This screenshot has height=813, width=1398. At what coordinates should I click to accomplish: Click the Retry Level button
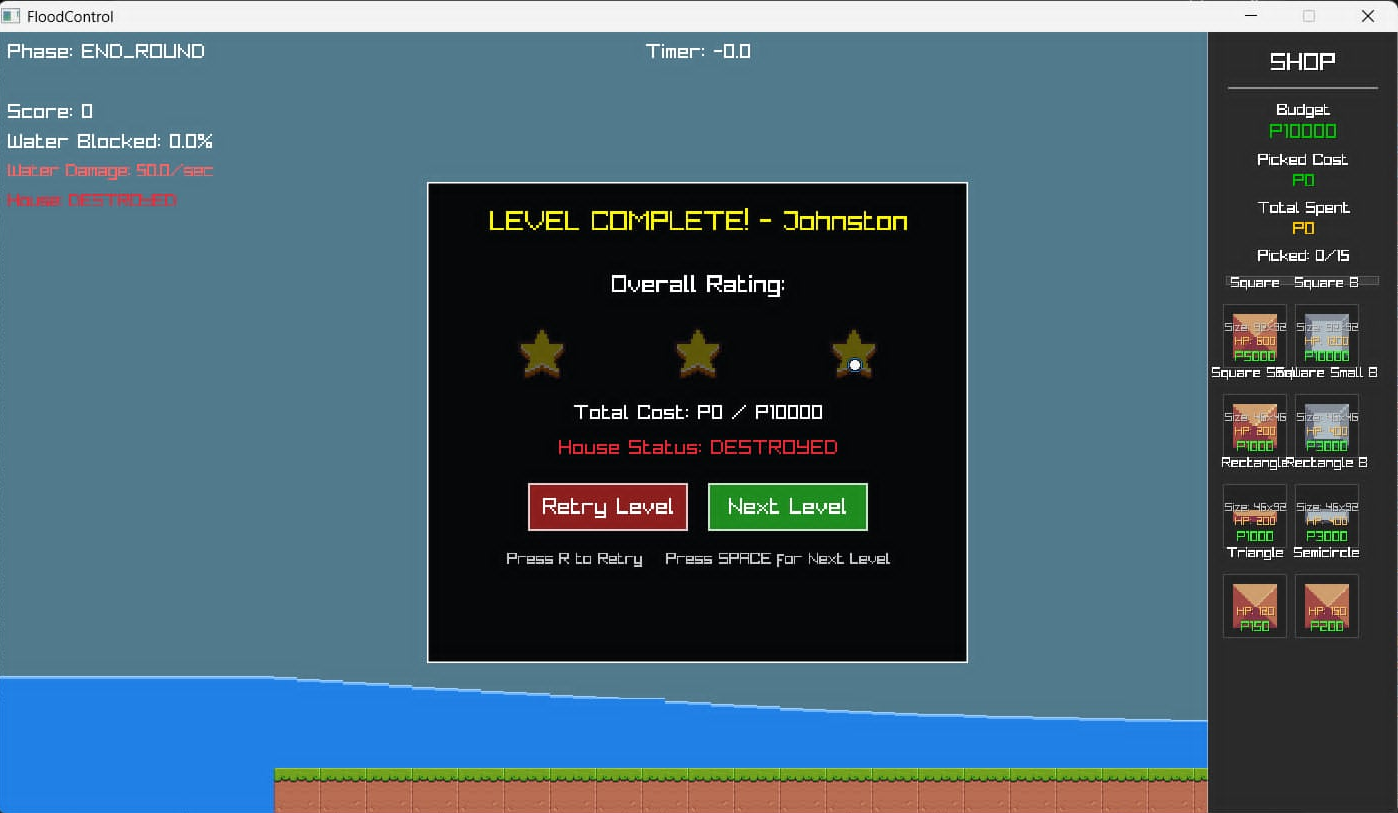tap(608, 507)
